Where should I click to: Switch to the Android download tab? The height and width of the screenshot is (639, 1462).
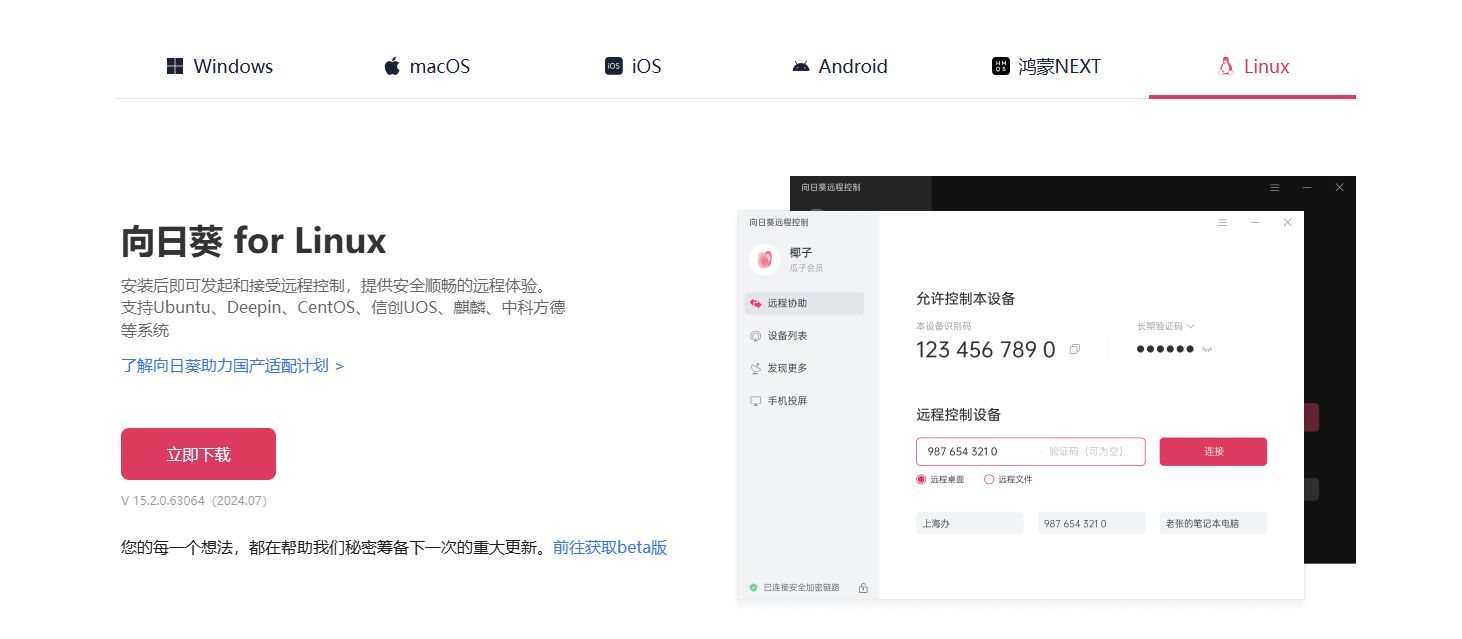840,67
